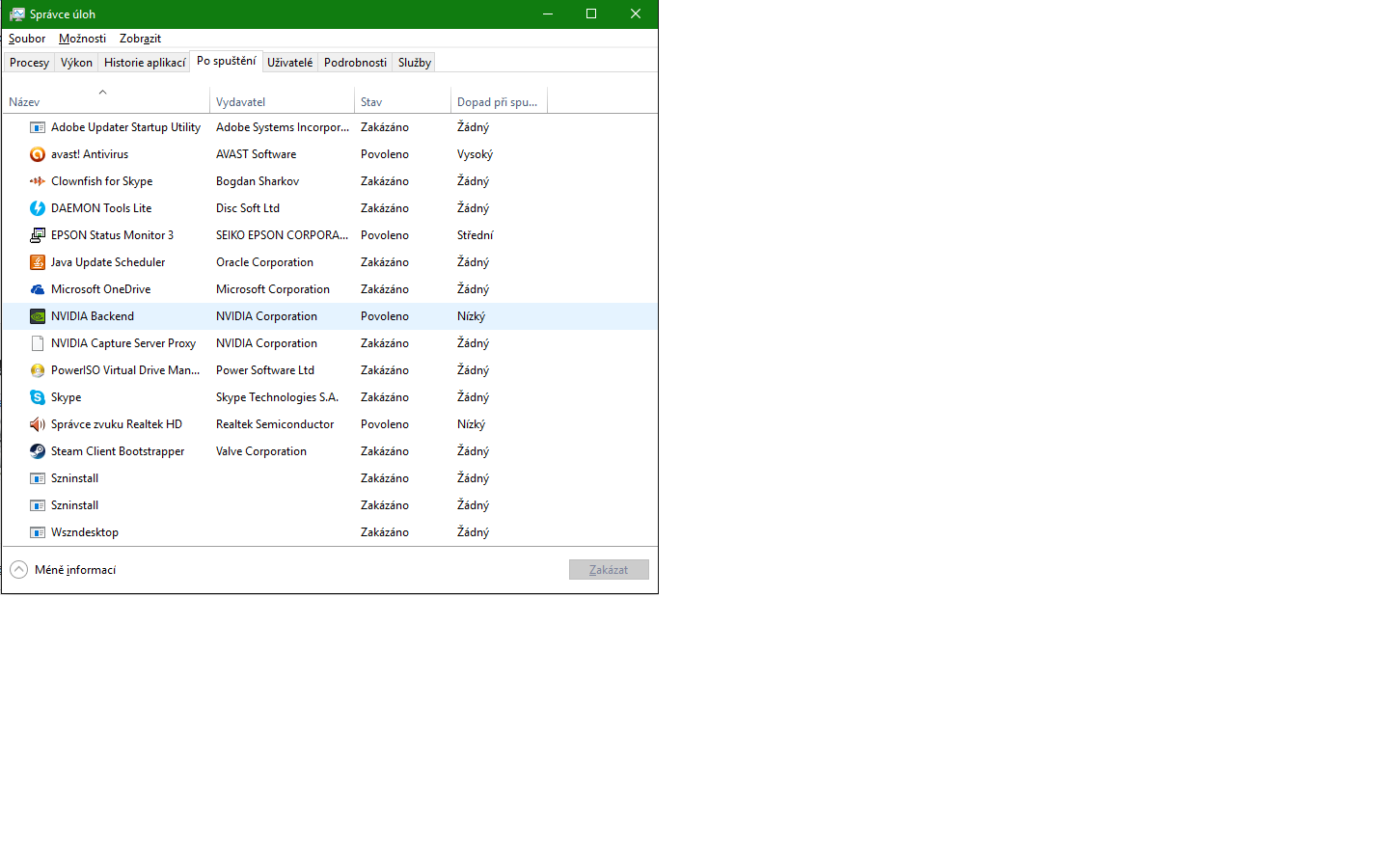This screenshot has width=1389, height=868.
Task: Click the Task Manager title bar icon
Action: [x=16, y=14]
